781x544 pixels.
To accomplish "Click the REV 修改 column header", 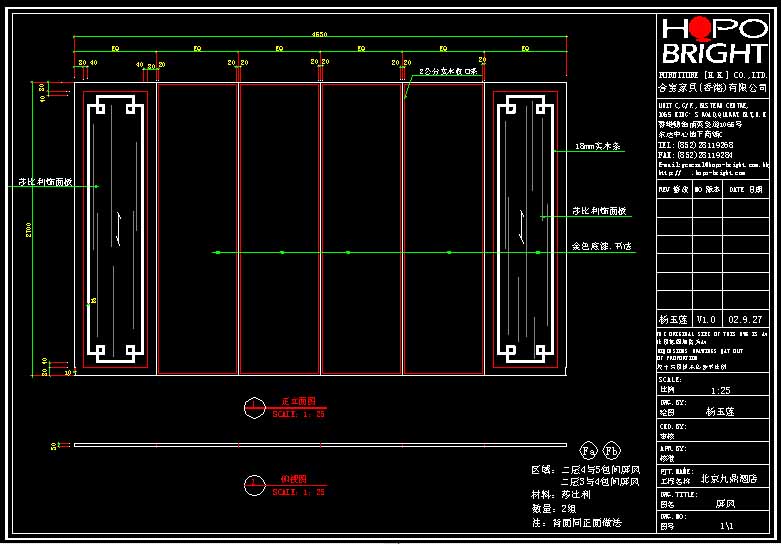I will [x=674, y=190].
